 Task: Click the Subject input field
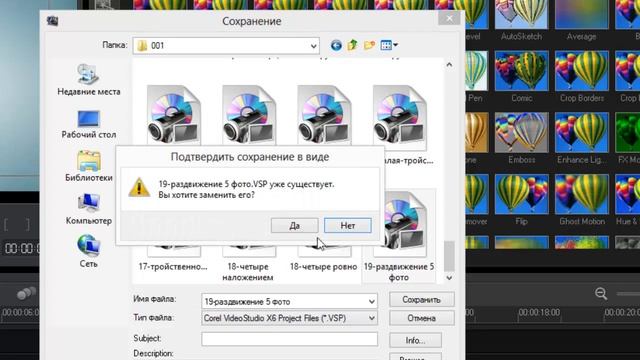point(289,339)
